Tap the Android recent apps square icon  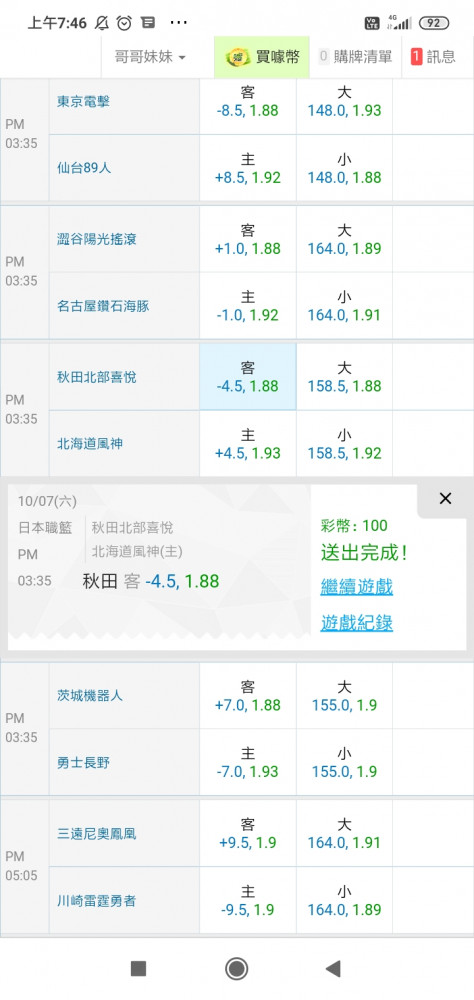pos(138,969)
